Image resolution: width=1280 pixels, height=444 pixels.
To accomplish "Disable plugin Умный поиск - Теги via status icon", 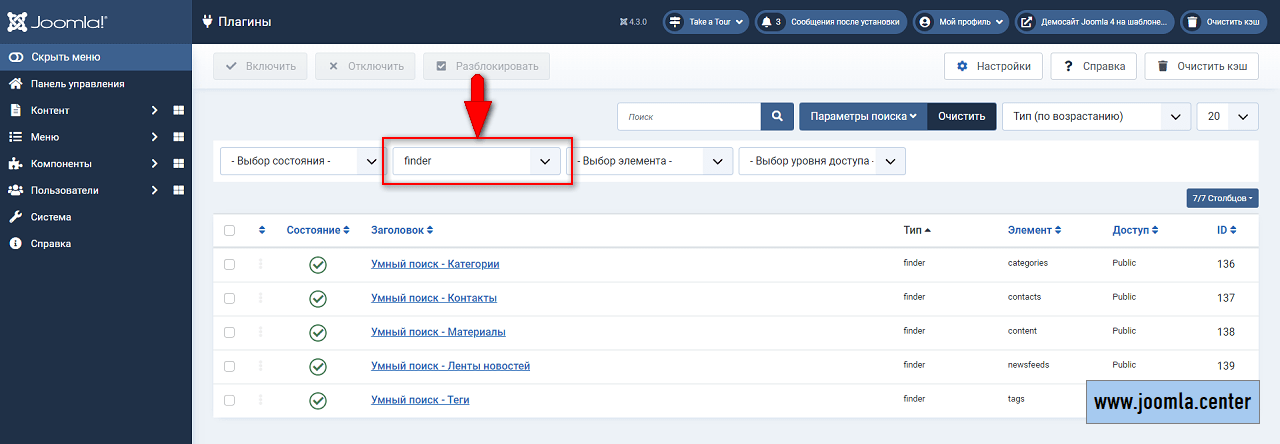I will 318,400.
